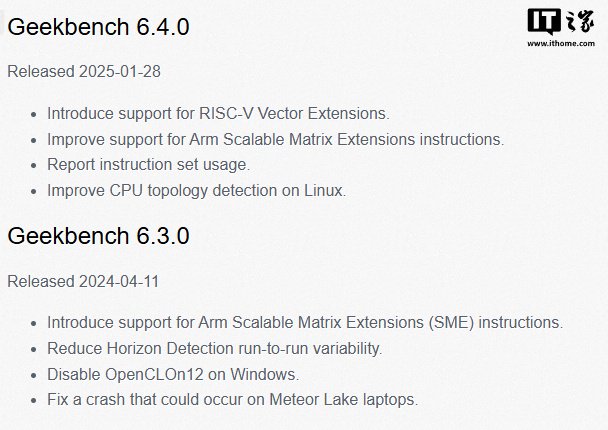Select the Released 2024-04-11 date line
This screenshot has height=430, width=608.
coord(83,281)
